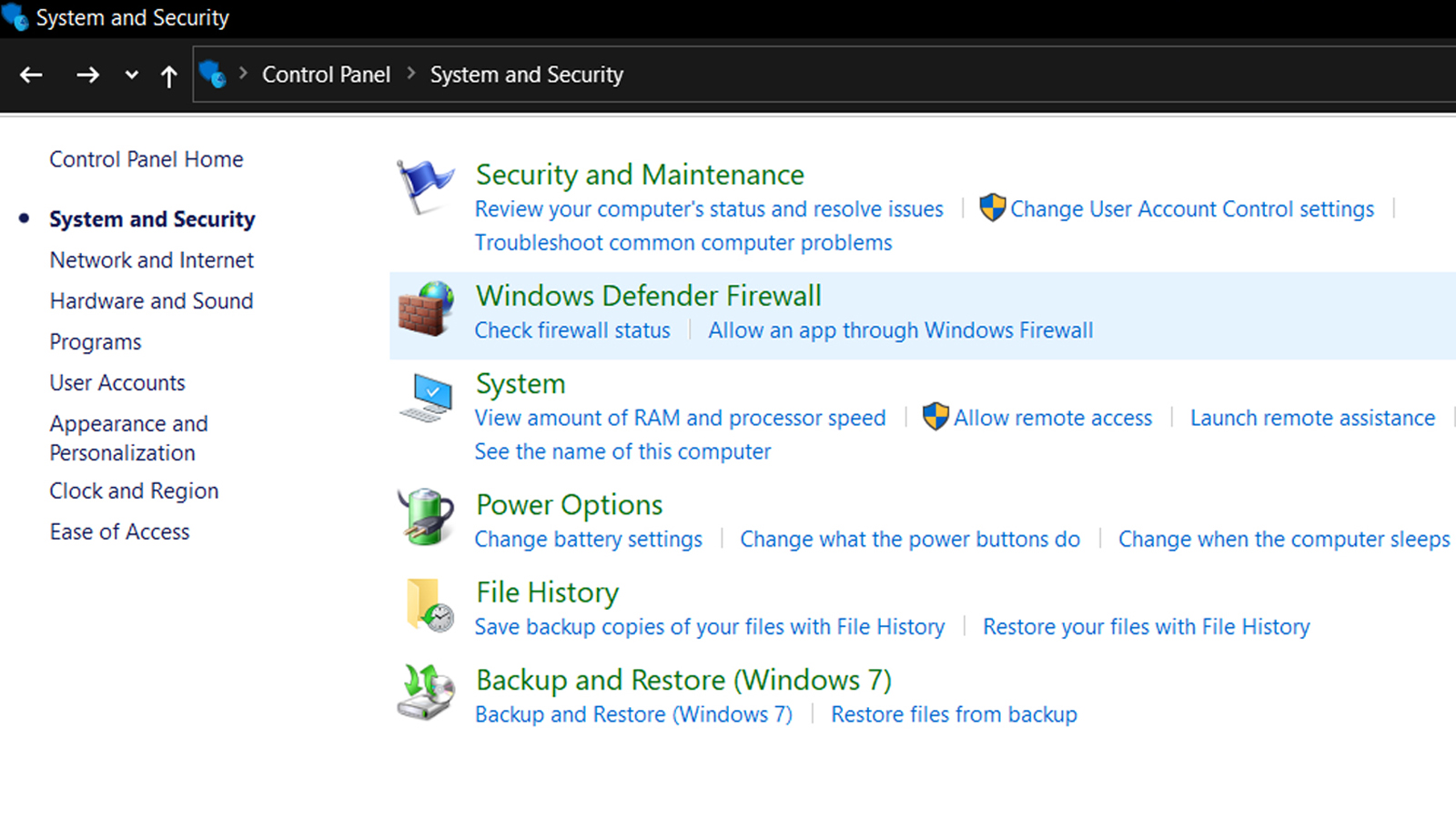The image size is (1456, 819).
Task: Select System and Security in sidebar
Action: point(152,219)
